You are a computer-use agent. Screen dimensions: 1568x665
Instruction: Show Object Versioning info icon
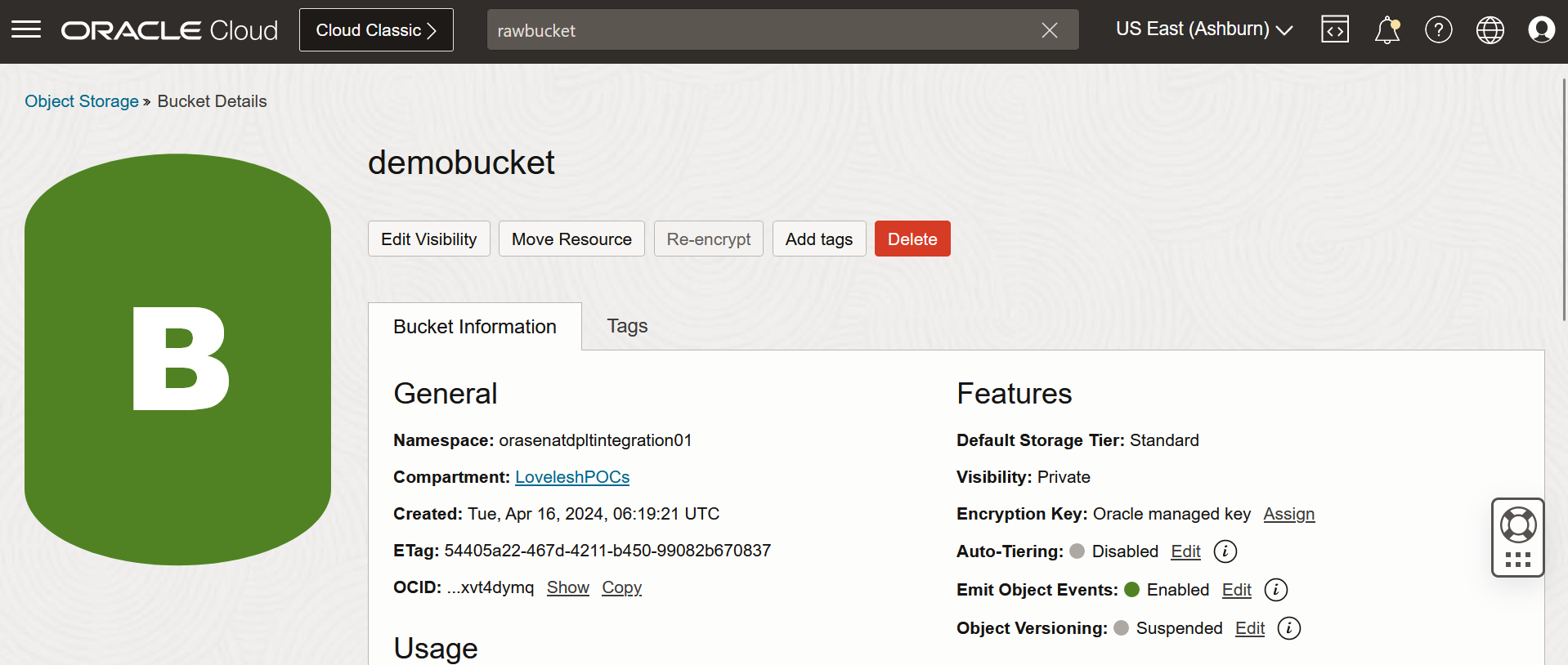click(1289, 628)
